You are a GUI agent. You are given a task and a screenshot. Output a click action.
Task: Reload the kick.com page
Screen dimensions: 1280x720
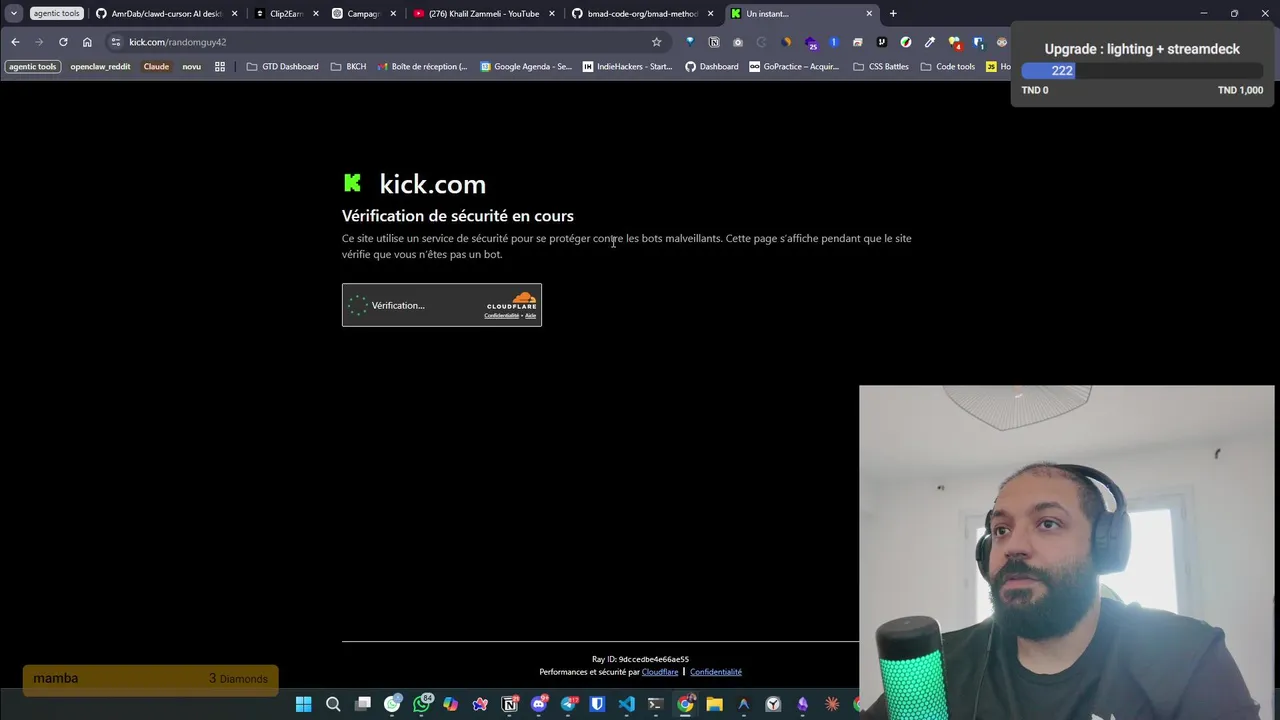[x=63, y=42]
